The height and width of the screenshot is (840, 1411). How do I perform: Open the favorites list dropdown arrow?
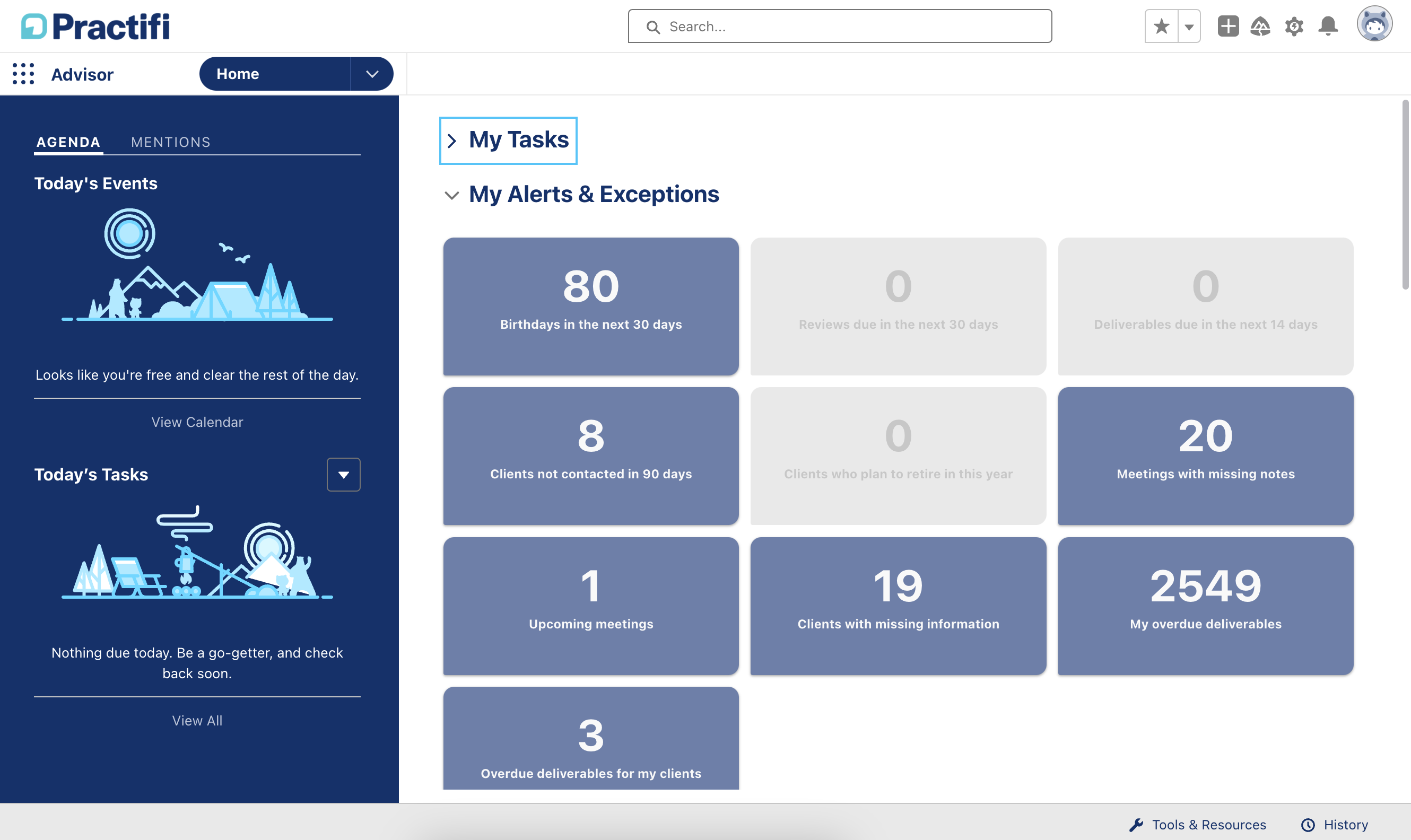(1189, 26)
